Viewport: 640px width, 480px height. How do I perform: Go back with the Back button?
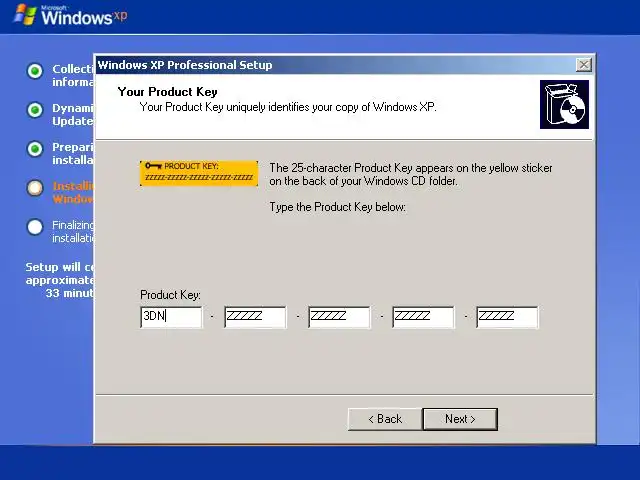(x=385, y=419)
